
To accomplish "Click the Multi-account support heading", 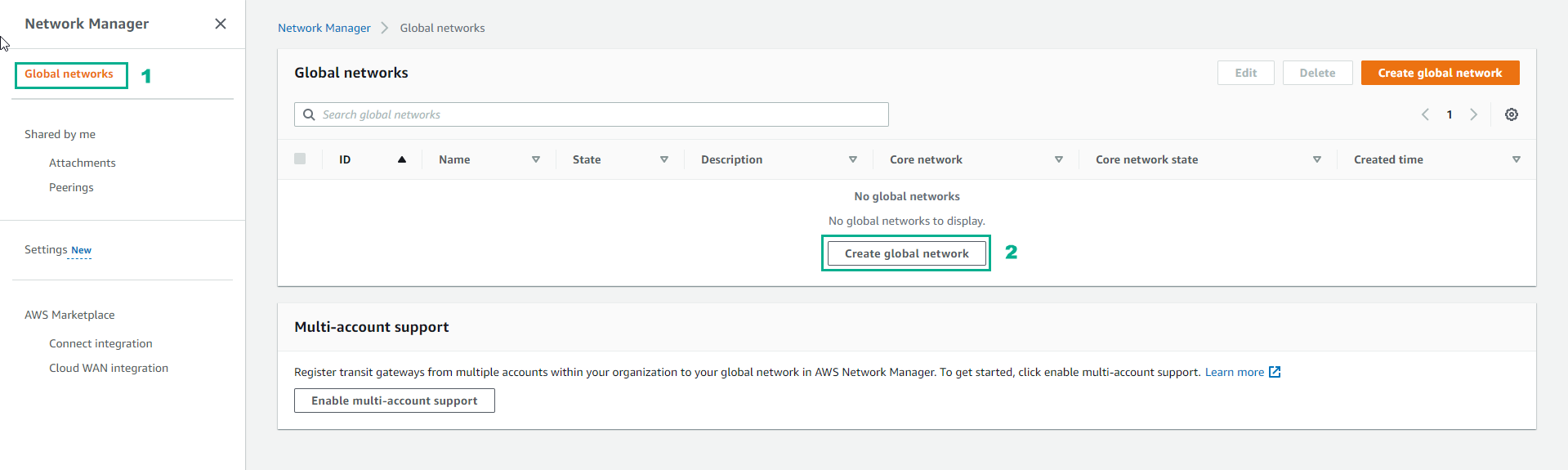I will point(372,327).
